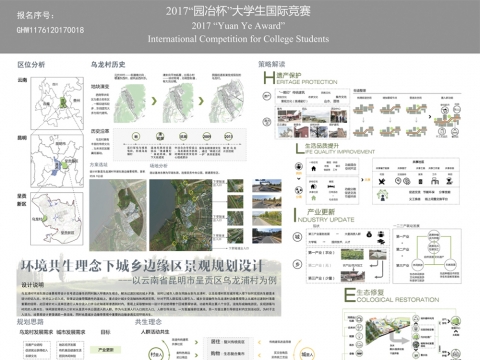
Task: Open the red building heritage photo
Action: (x=302, y=131)
